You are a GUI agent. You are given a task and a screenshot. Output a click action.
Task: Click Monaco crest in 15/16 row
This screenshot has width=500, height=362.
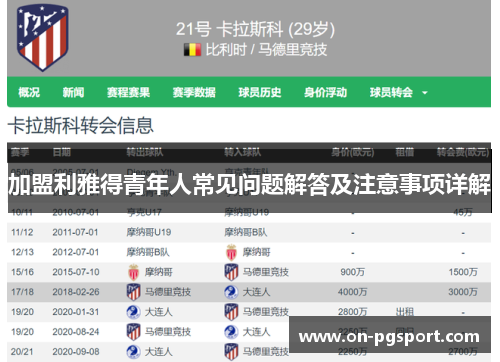133,272
